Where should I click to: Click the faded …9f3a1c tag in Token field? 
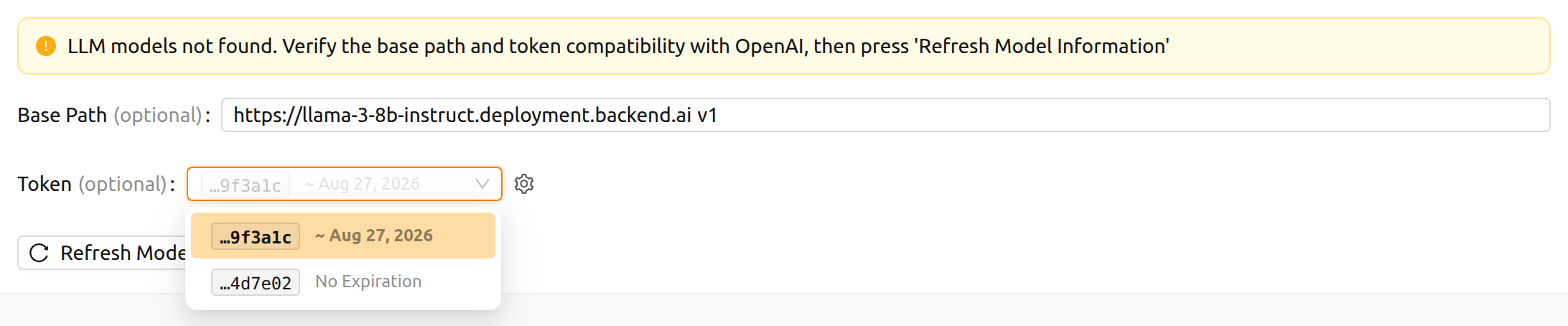pos(246,185)
